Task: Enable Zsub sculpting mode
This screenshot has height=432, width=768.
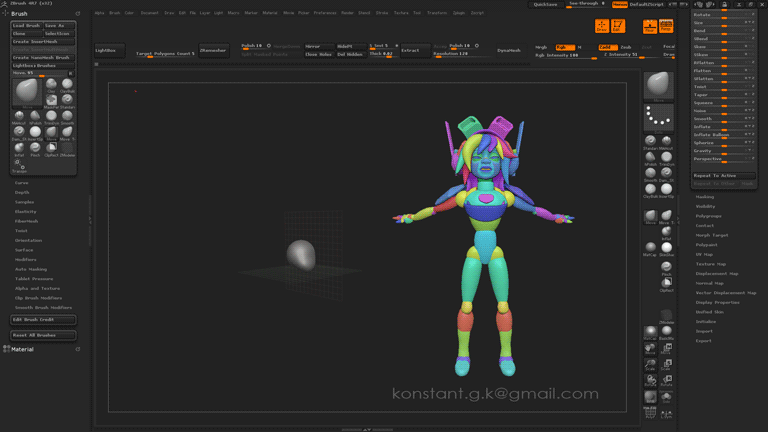Action: pyautogui.click(x=626, y=47)
